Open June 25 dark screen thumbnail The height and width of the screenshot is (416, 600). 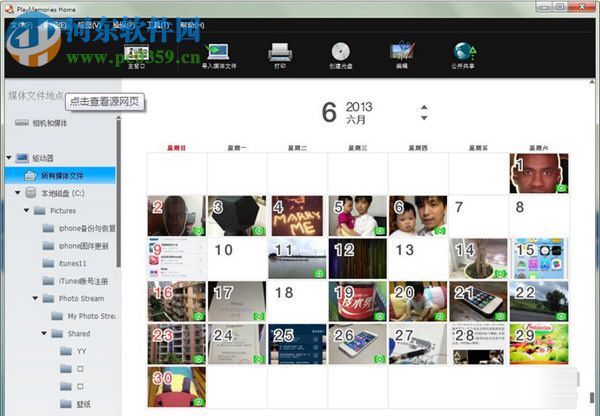point(297,344)
